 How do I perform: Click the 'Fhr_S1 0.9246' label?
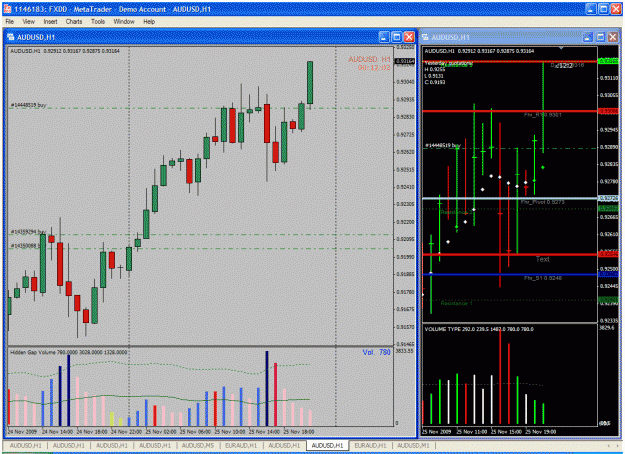542,278
